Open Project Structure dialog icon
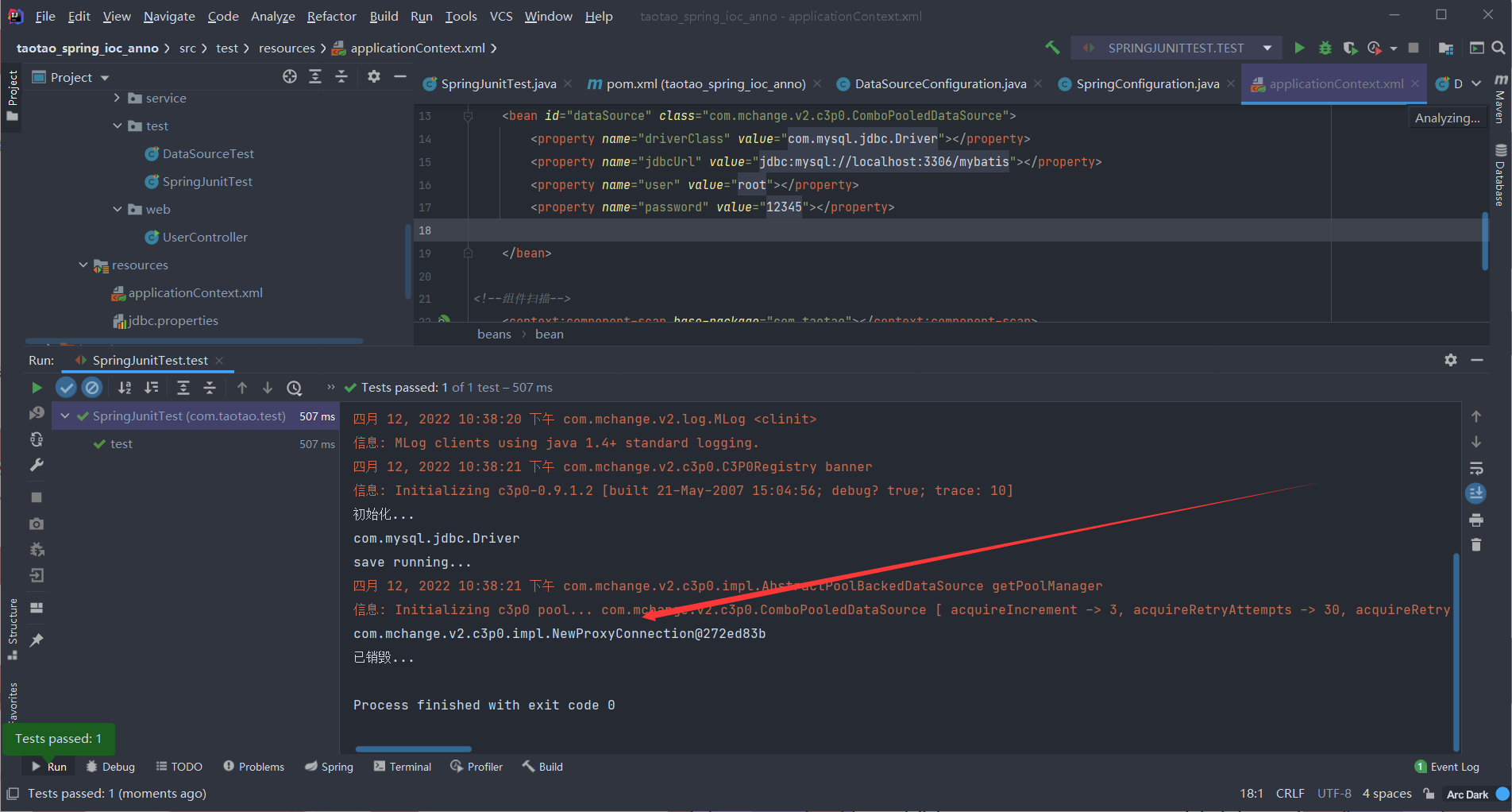Image resolution: width=1512 pixels, height=812 pixels. 1446,48
